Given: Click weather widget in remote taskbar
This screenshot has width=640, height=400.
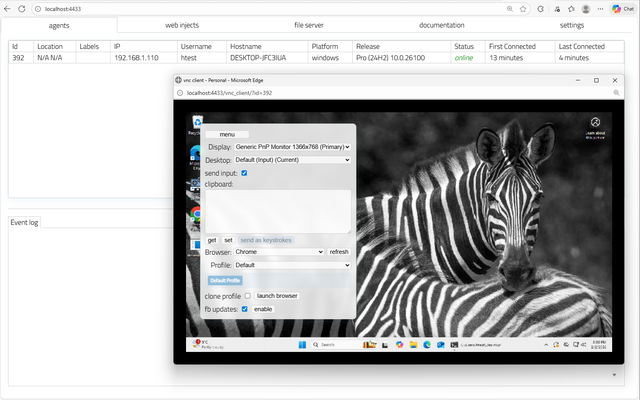Looking at the screenshot, I should 207,345.
